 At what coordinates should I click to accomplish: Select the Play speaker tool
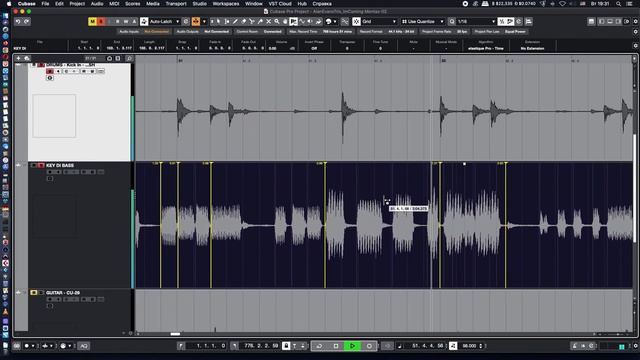click(x=310, y=21)
